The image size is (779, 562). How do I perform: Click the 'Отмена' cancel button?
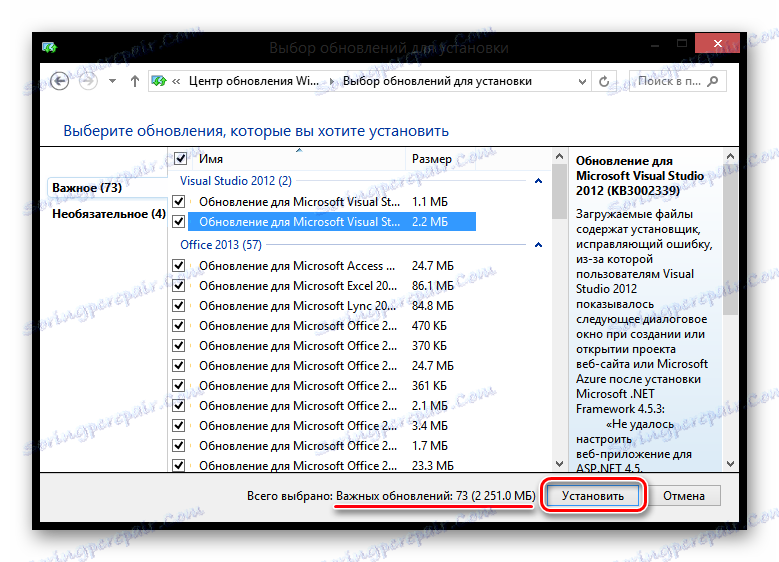684,496
